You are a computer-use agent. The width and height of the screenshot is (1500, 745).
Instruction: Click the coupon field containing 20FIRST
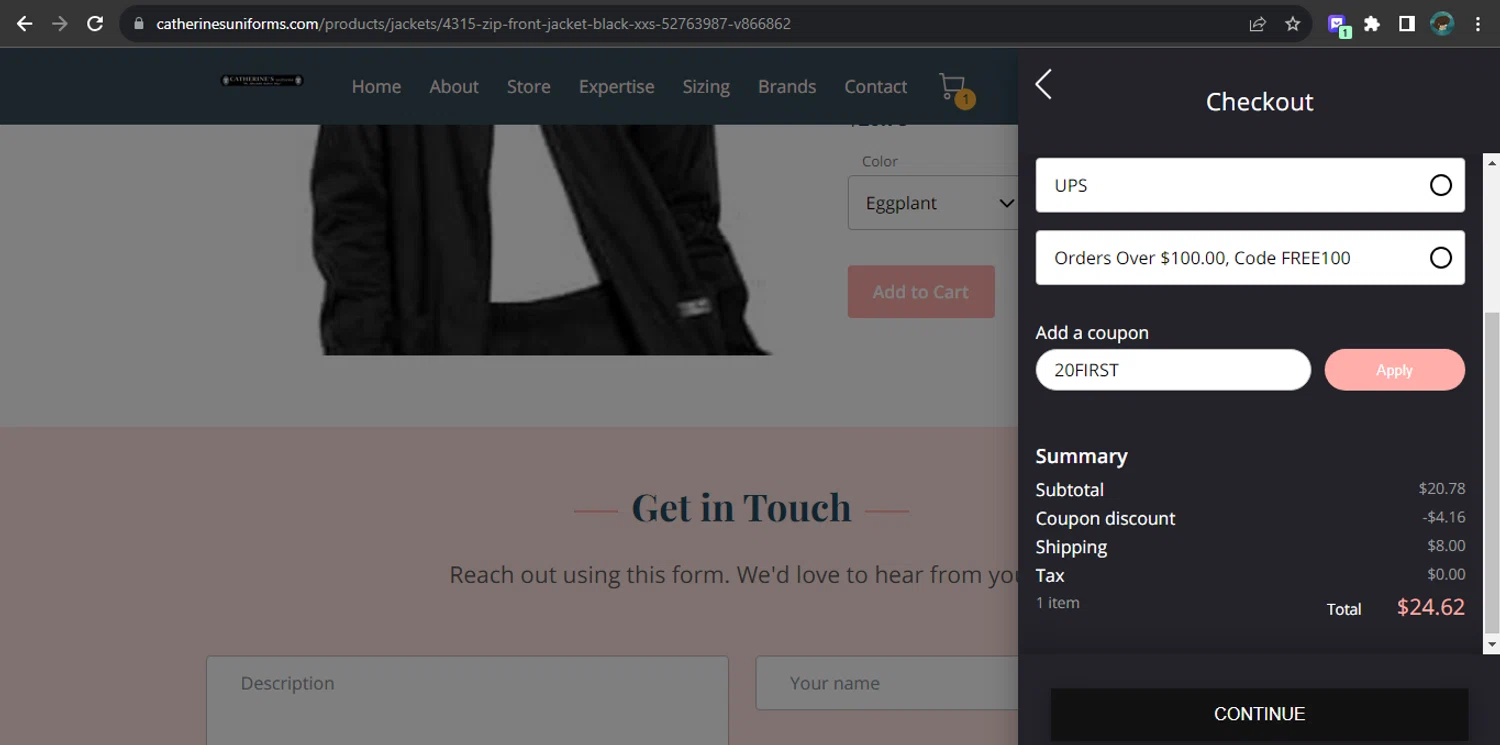pyautogui.click(x=1173, y=370)
